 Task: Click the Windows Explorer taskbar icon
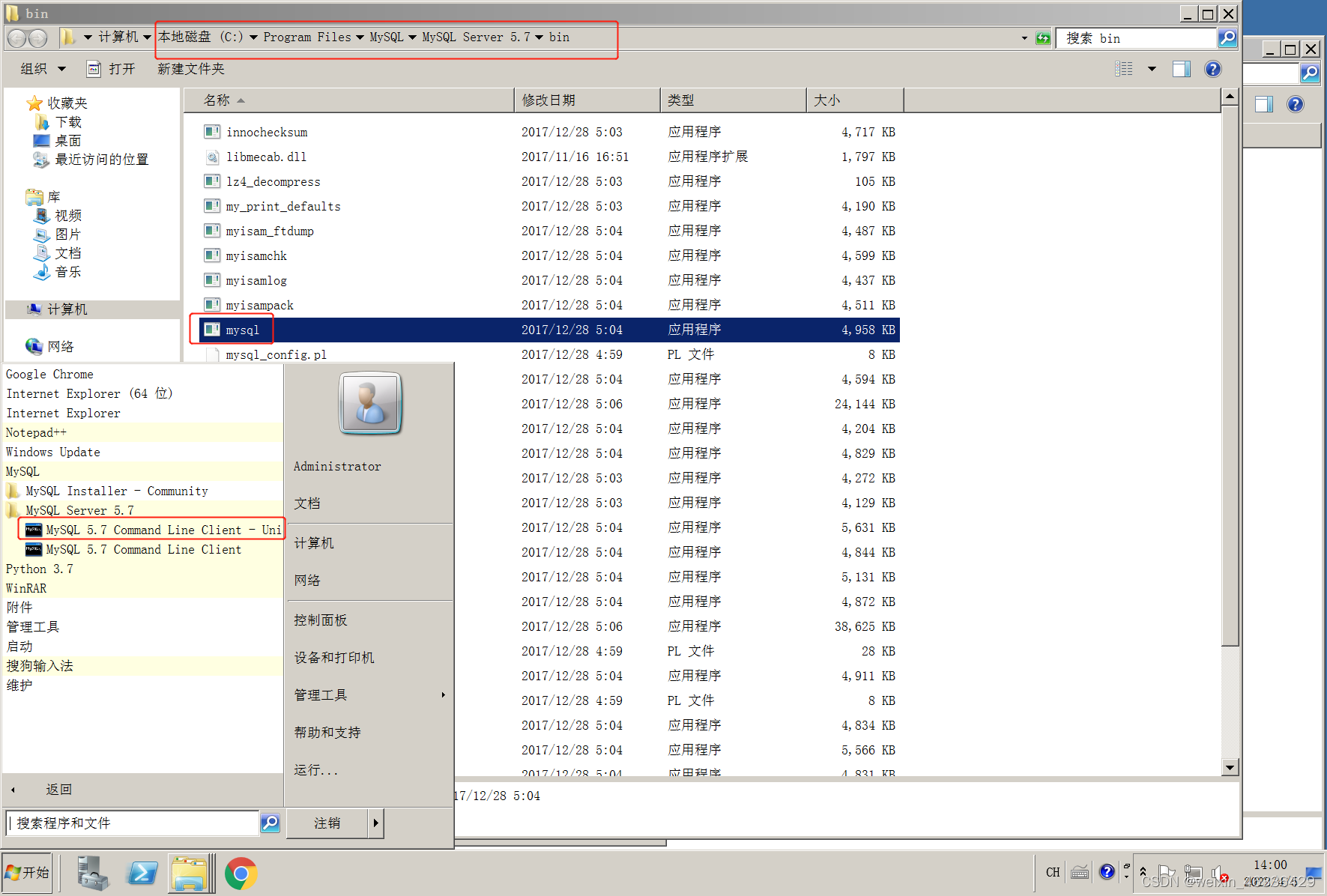click(x=190, y=873)
